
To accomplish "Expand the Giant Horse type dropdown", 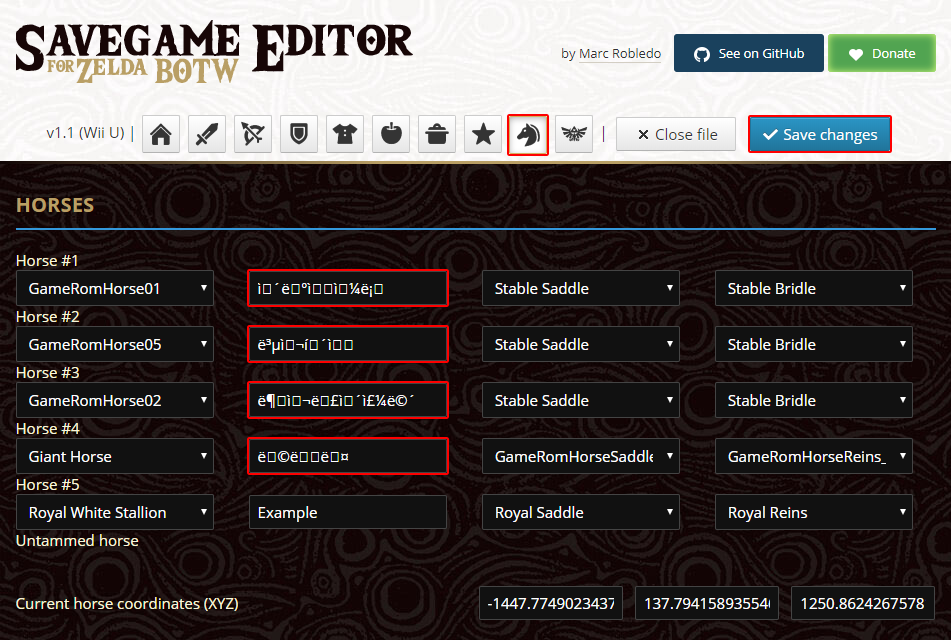I will point(115,456).
